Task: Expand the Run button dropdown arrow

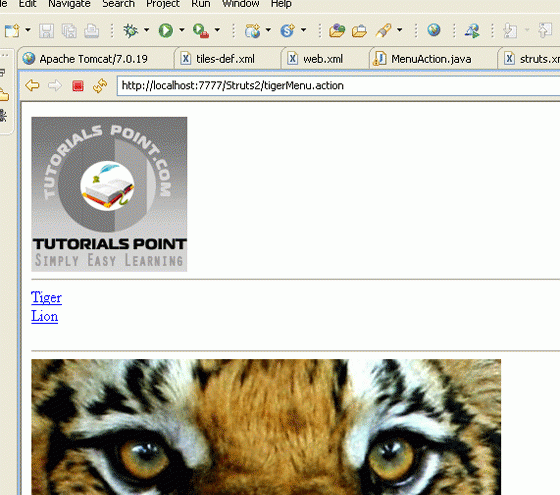Action: coord(182,30)
